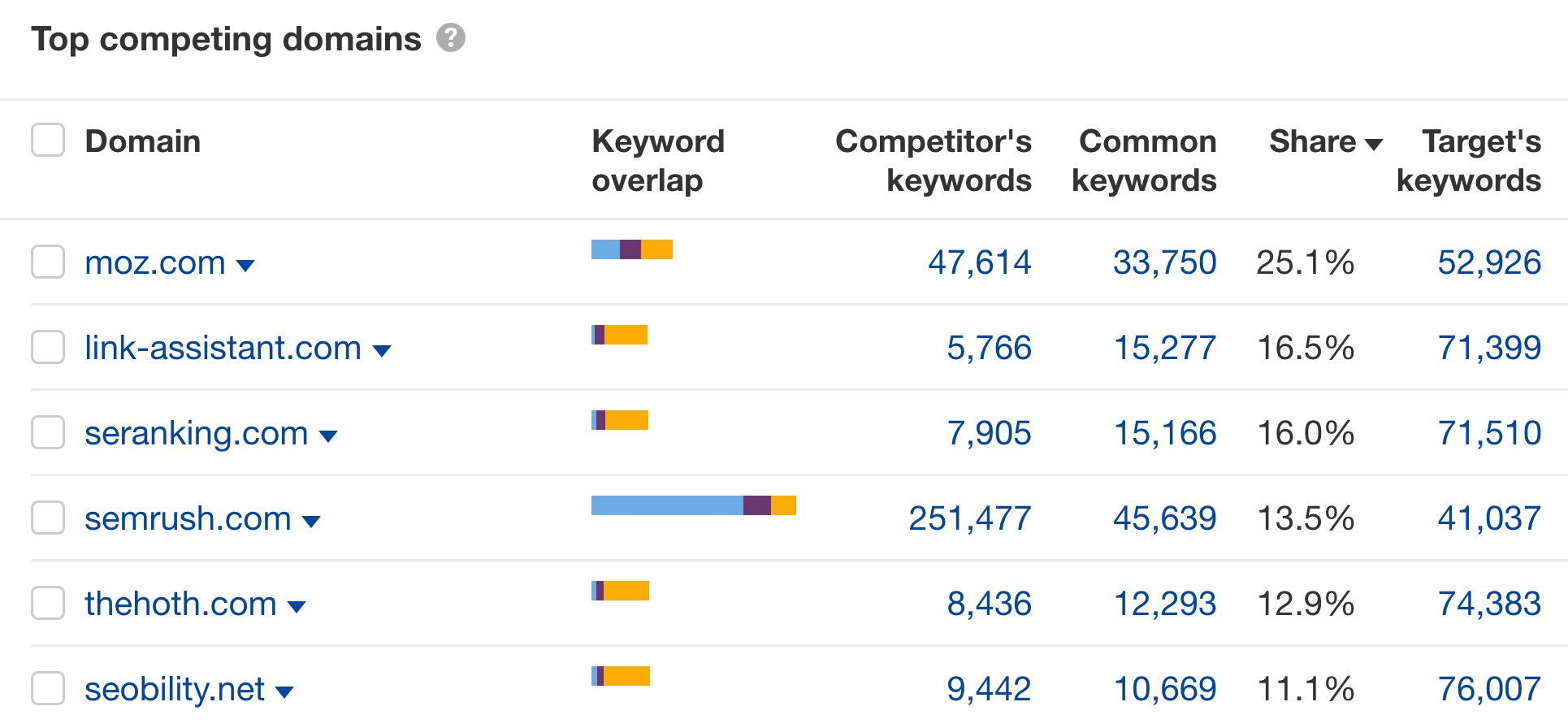Open the Top competing domains help tooltip

point(451,37)
